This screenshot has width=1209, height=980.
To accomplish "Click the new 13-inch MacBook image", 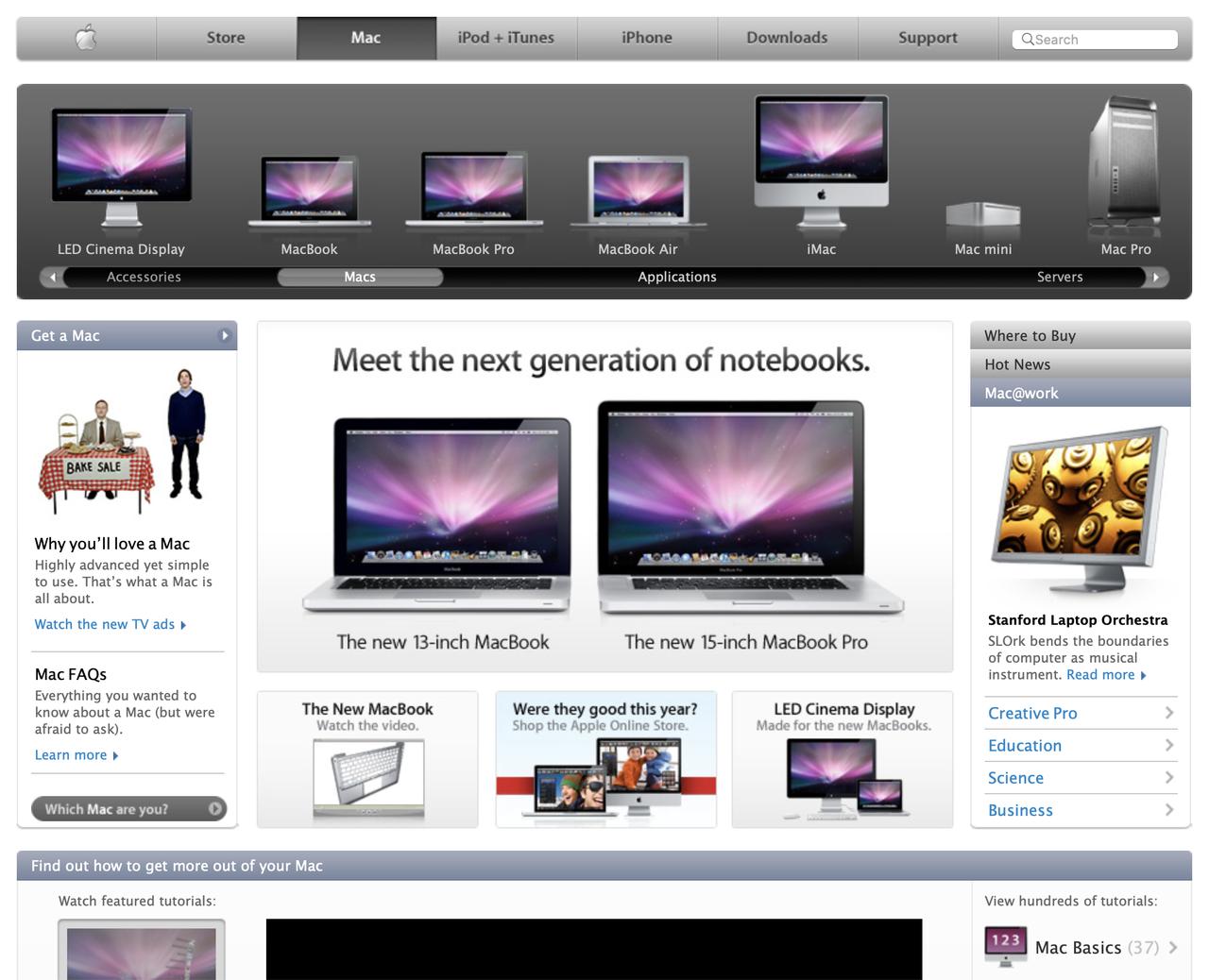I will (436, 516).
